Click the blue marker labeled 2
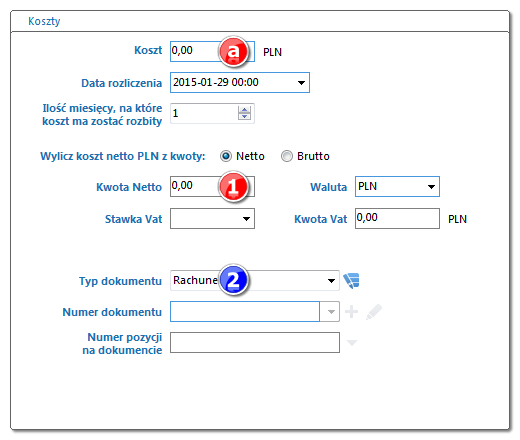 tap(233, 280)
